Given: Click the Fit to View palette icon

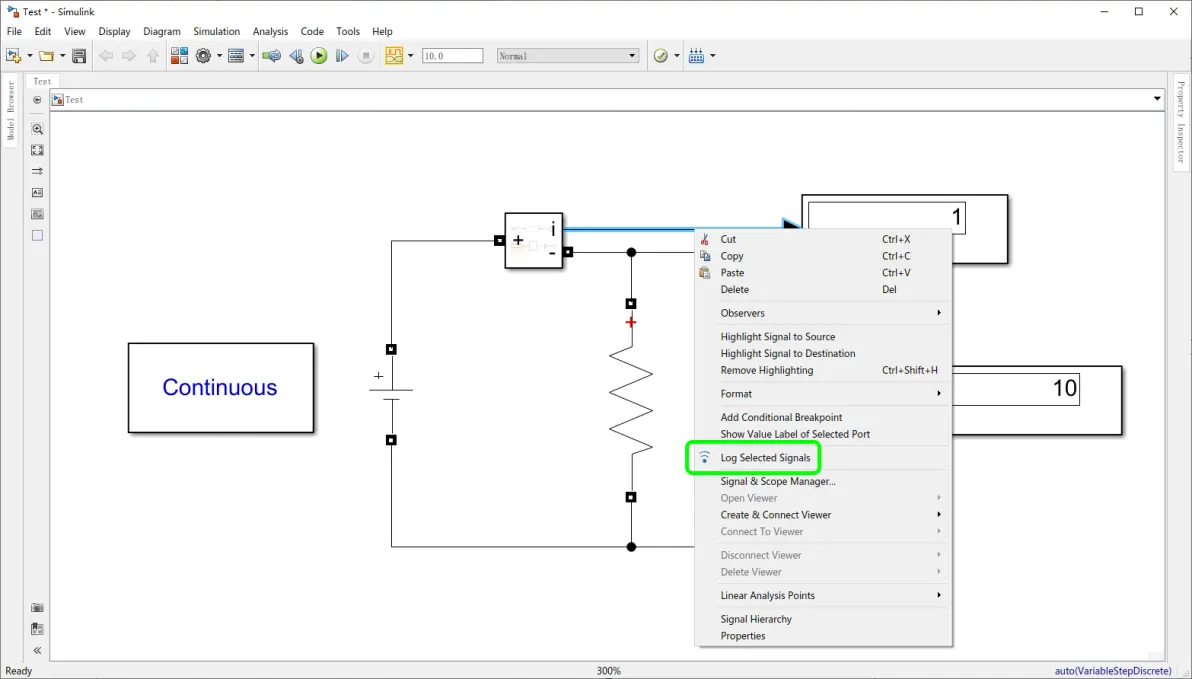Looking at the screenshot, I should [37, 151].
